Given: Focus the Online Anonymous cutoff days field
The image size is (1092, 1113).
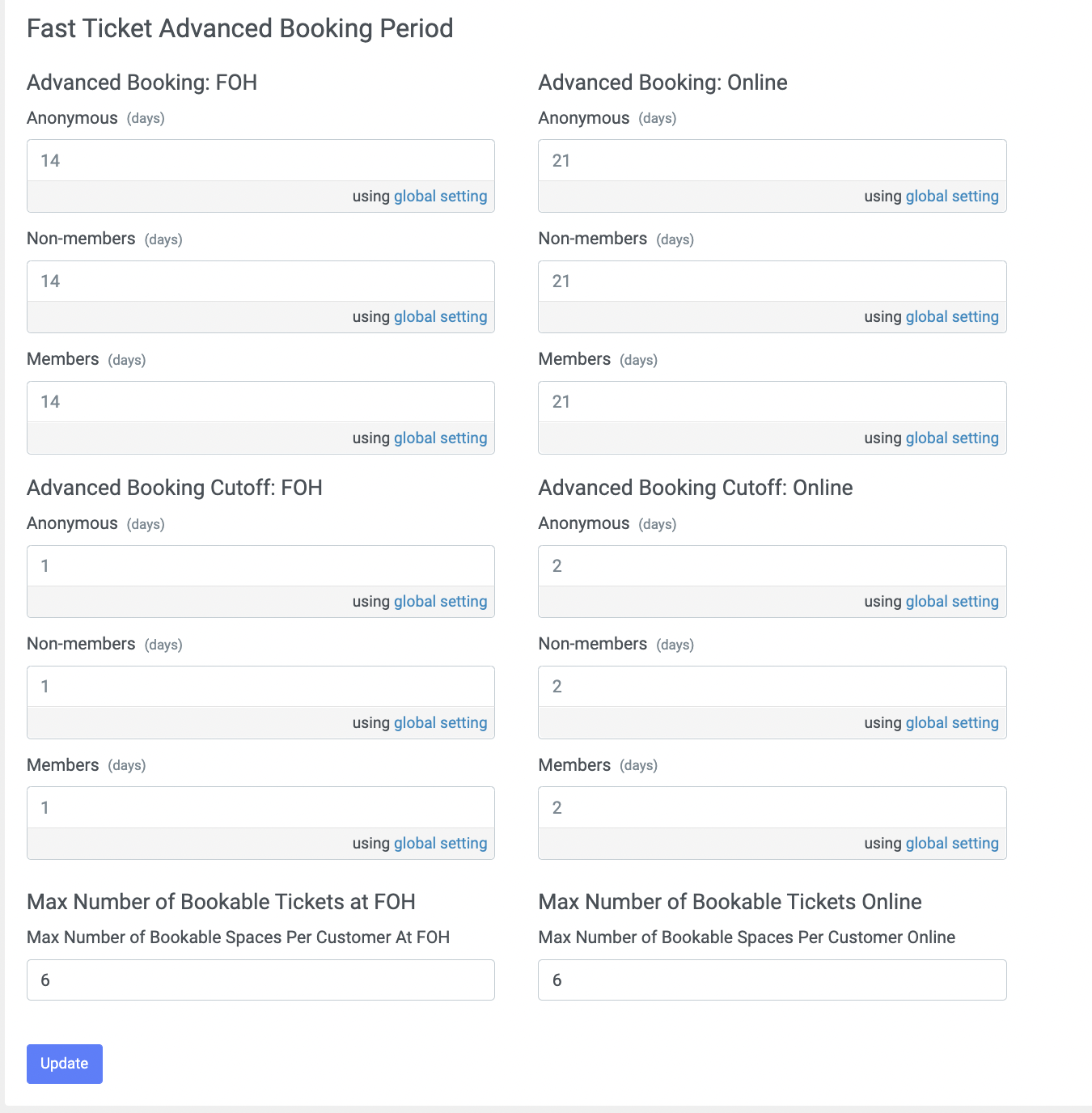Looking at the screenshot, I should tap(772, 566).
